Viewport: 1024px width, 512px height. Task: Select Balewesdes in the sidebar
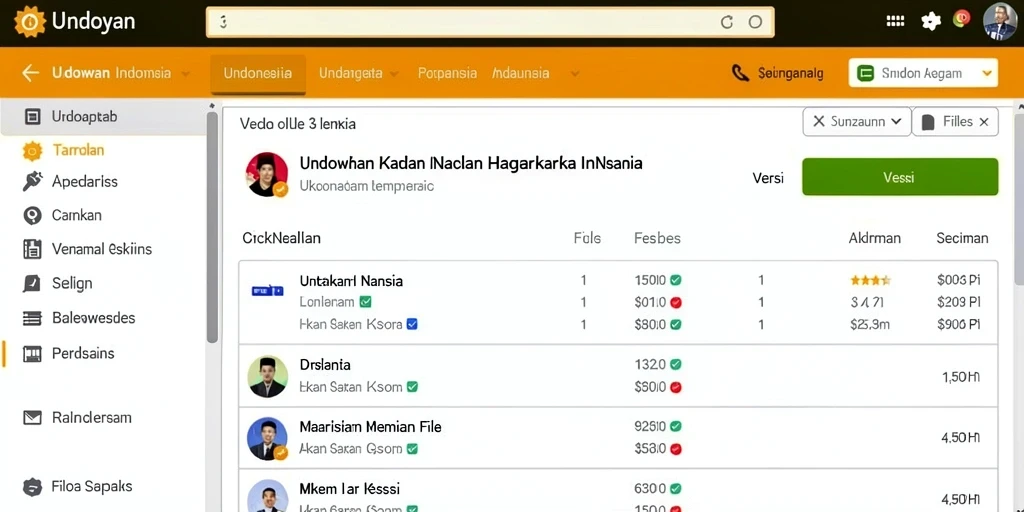[x=93, y=318]
